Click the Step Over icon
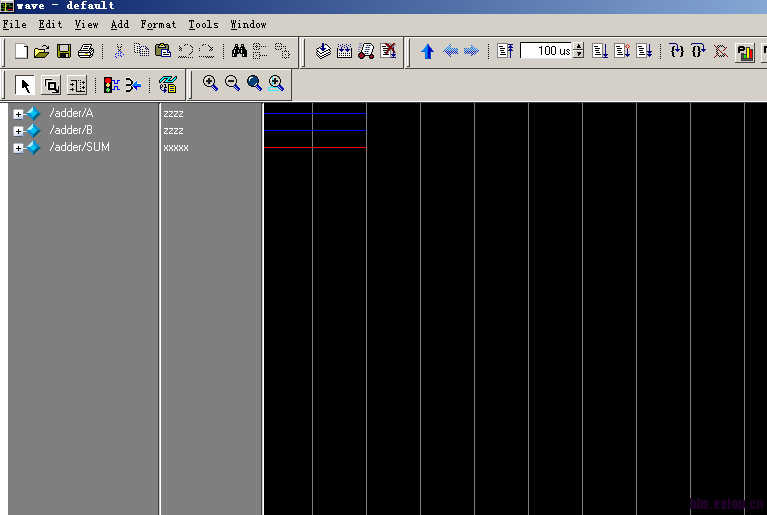This screenshot has height=515, width=767. (699, 50)
